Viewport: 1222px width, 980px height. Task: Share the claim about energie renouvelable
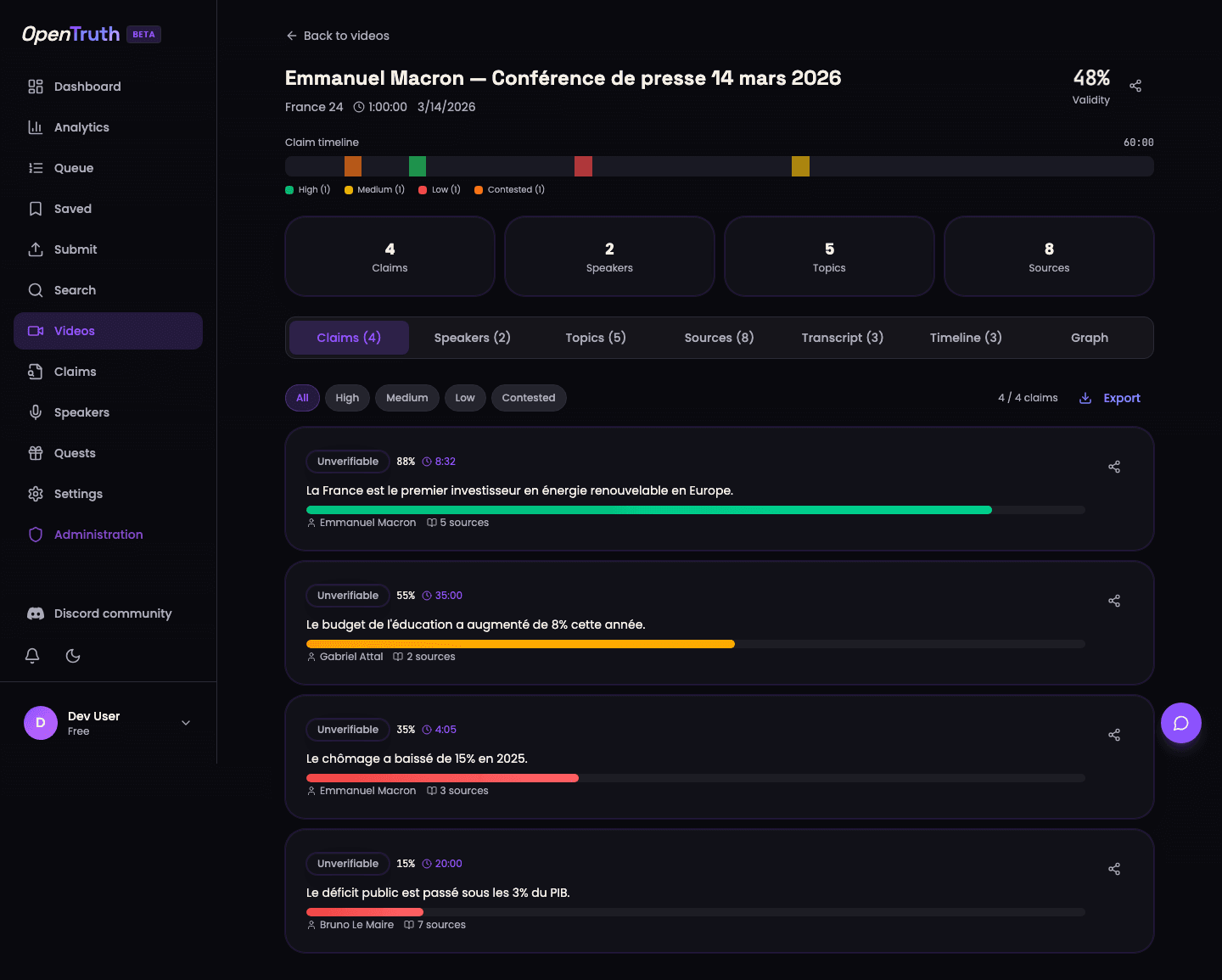pos(1114,467)
